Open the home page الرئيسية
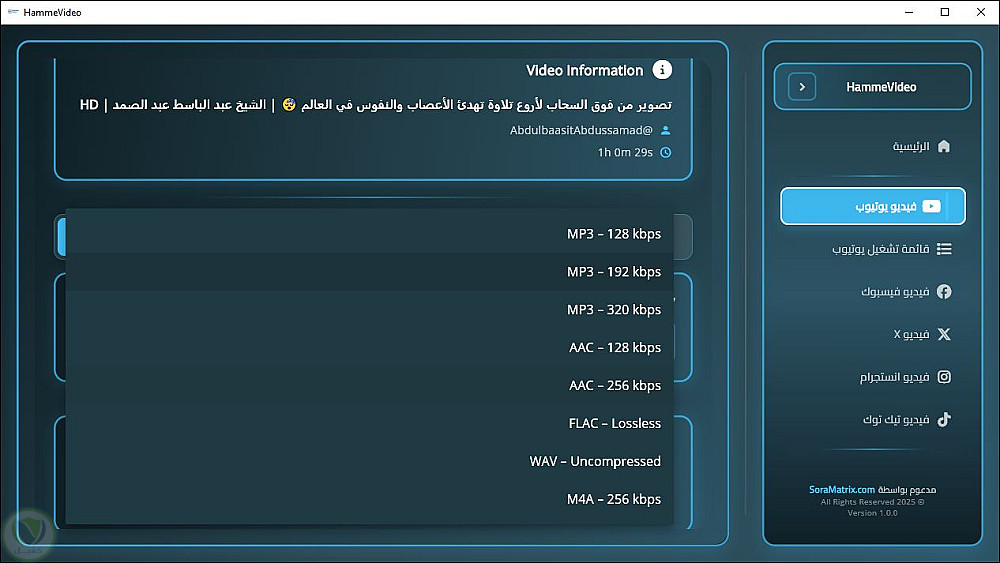Image resolution: width=1000 pixels, height=563 pixels. (921, 147)
